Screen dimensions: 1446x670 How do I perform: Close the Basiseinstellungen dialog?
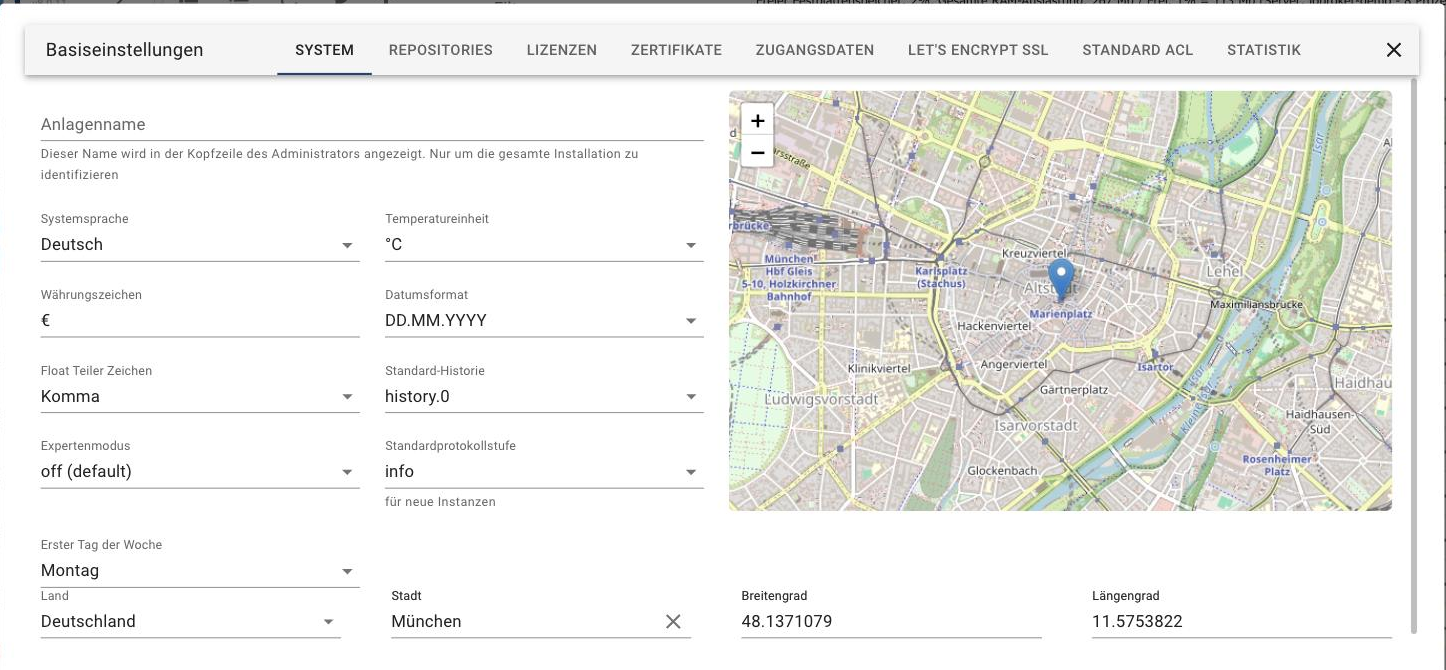[1393, 50]
